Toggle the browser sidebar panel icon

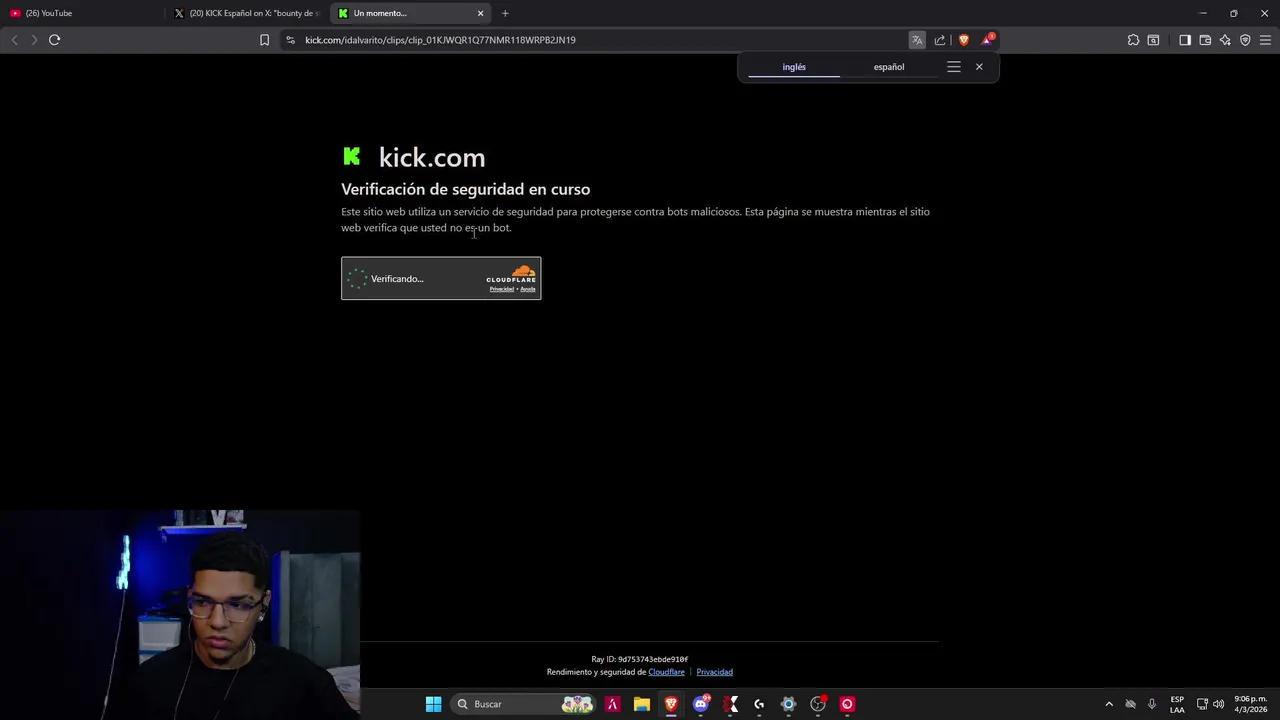[x=1185, y=40]
